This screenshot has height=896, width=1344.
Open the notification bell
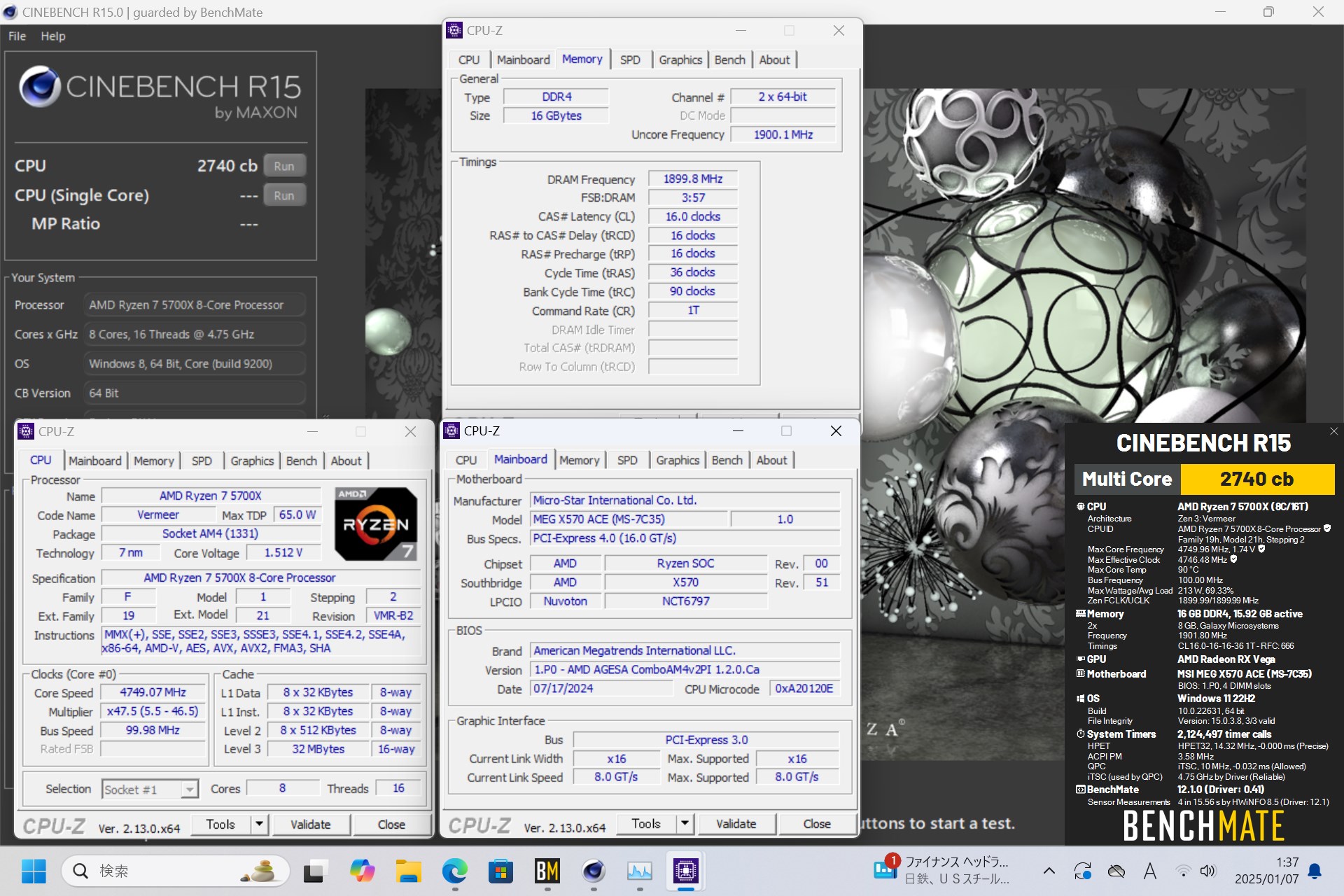click(x=1315, y=871)
